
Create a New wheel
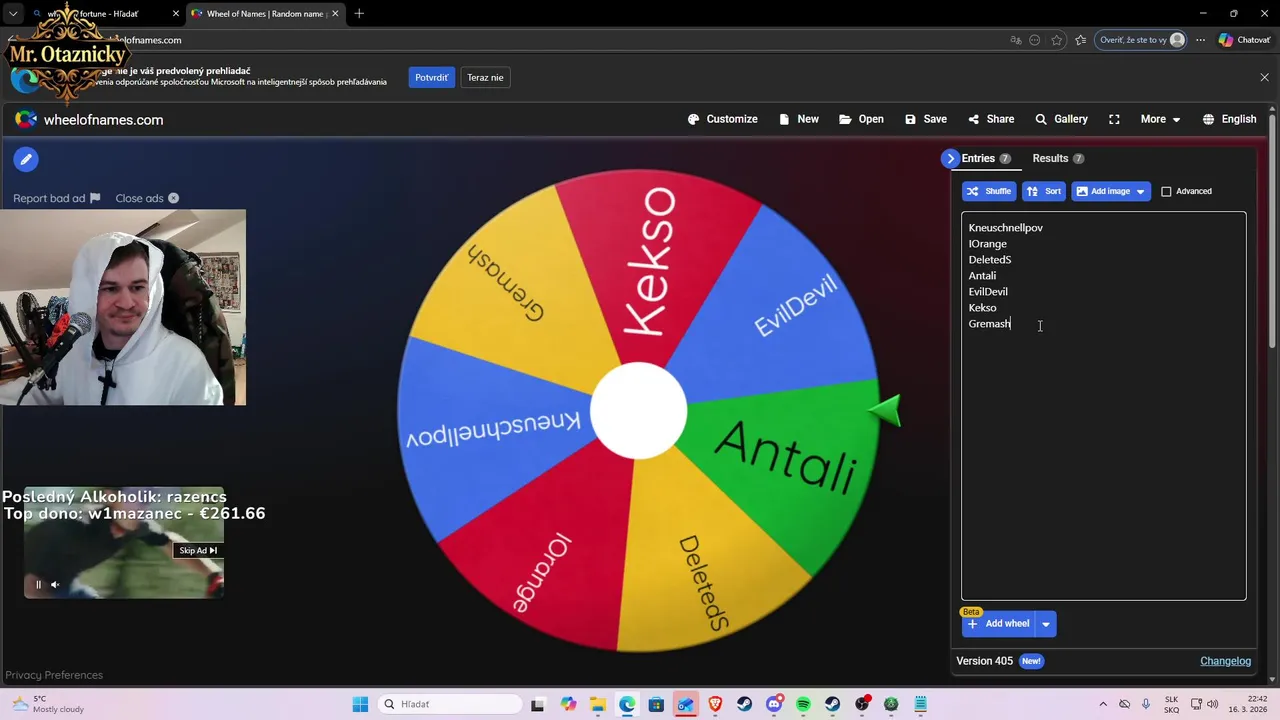(798, 119)
